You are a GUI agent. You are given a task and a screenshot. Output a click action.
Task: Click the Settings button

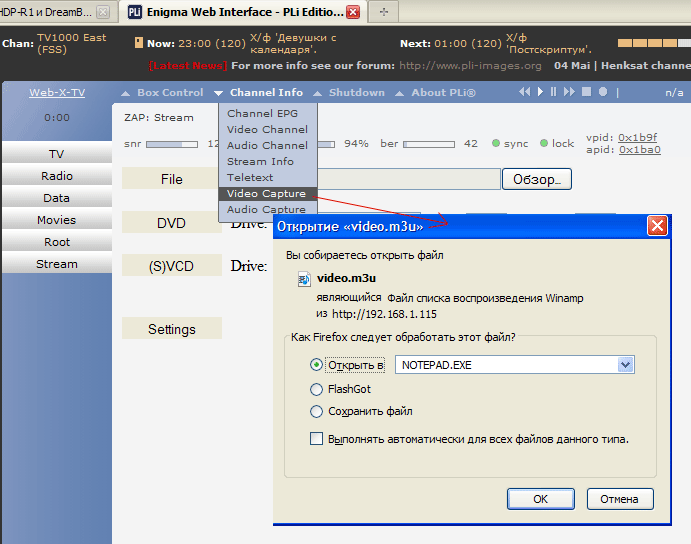point(171,329)
